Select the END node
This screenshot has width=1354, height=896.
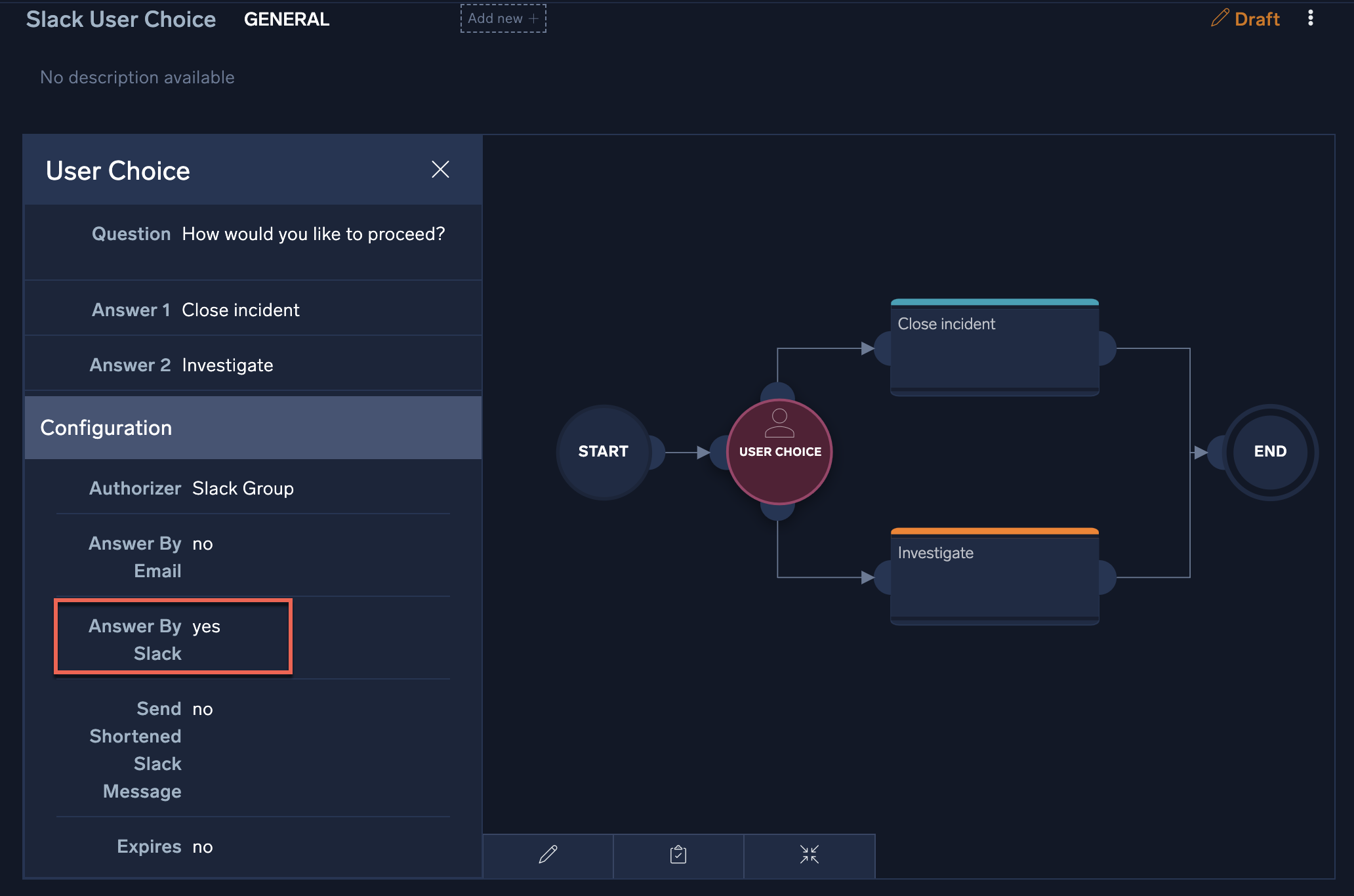click(x=1270, y=452)
